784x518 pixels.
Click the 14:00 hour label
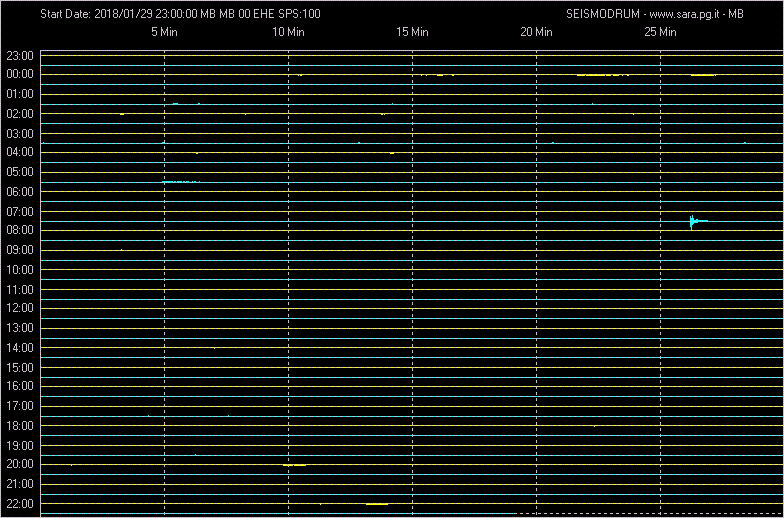tap(20, 348)
